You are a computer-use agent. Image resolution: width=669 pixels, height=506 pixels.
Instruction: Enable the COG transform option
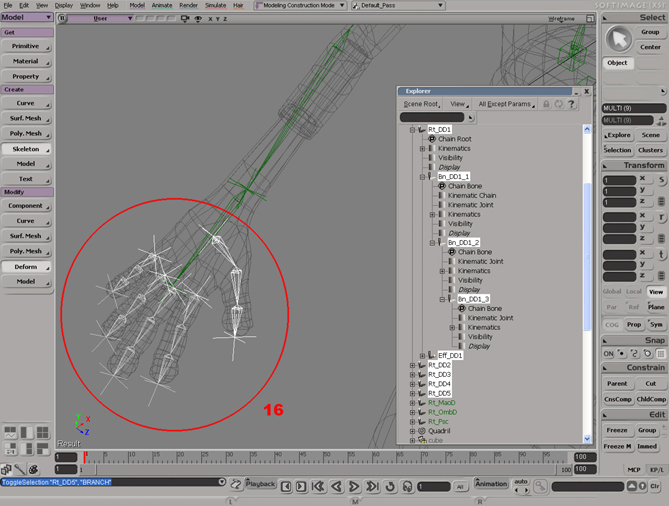[x=610, y=324]
